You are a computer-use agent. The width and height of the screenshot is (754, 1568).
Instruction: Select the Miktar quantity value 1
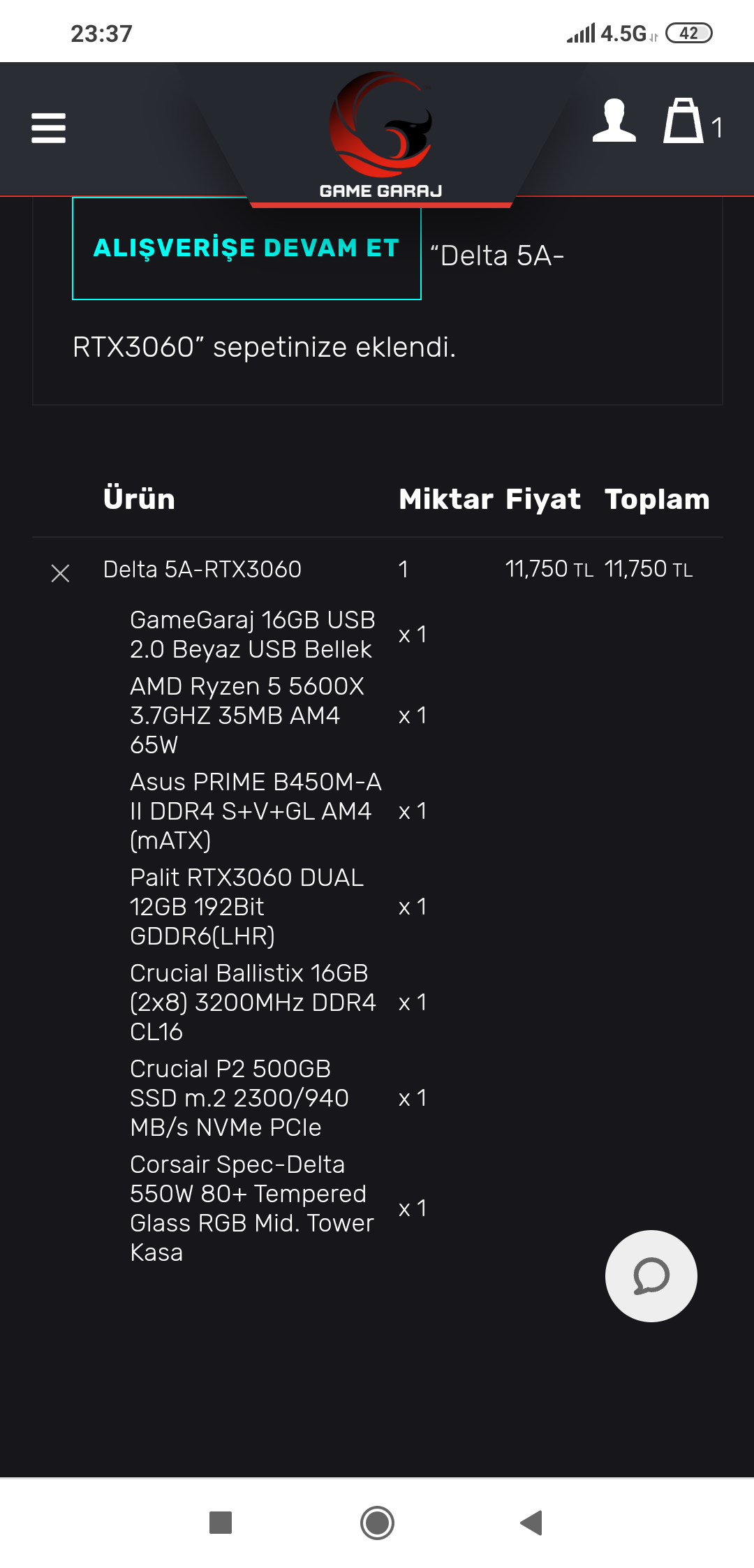click(404, 570)
